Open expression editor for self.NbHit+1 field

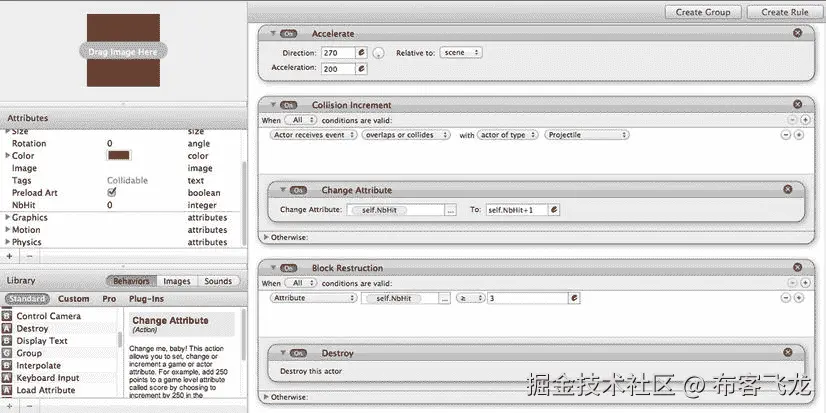554,210
